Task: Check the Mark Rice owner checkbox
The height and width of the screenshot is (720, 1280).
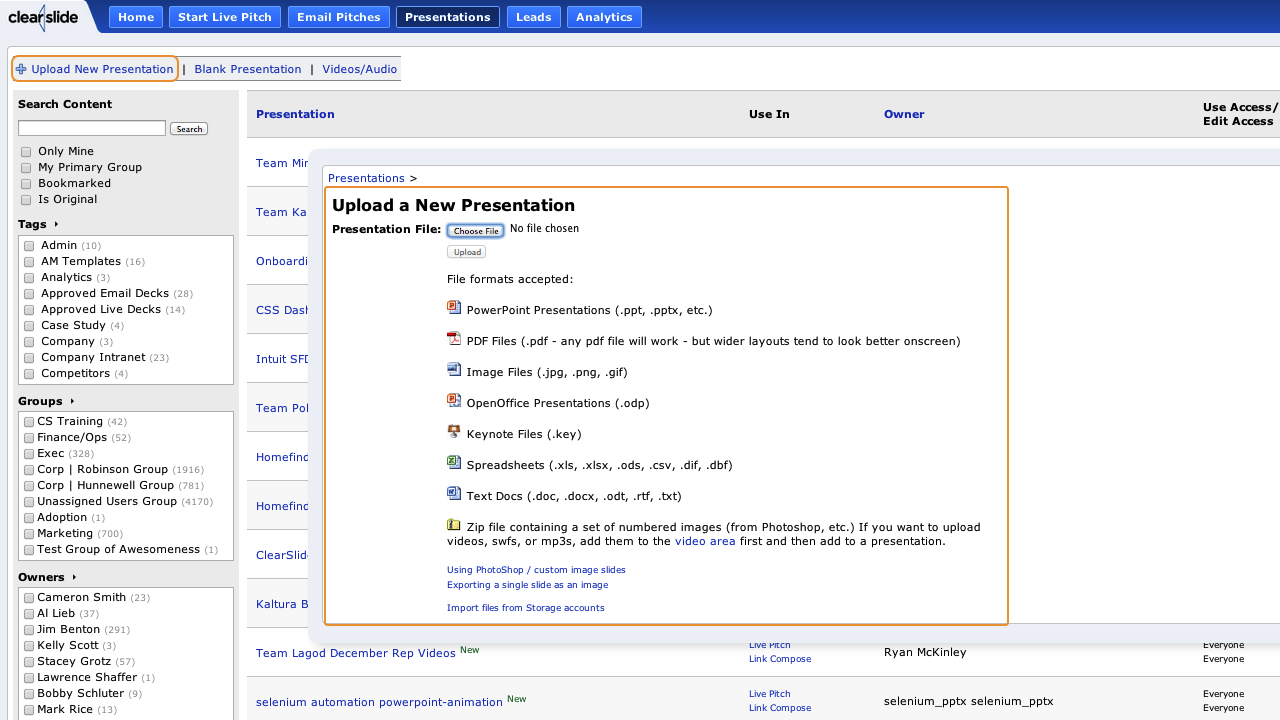Action: point(29,710)
